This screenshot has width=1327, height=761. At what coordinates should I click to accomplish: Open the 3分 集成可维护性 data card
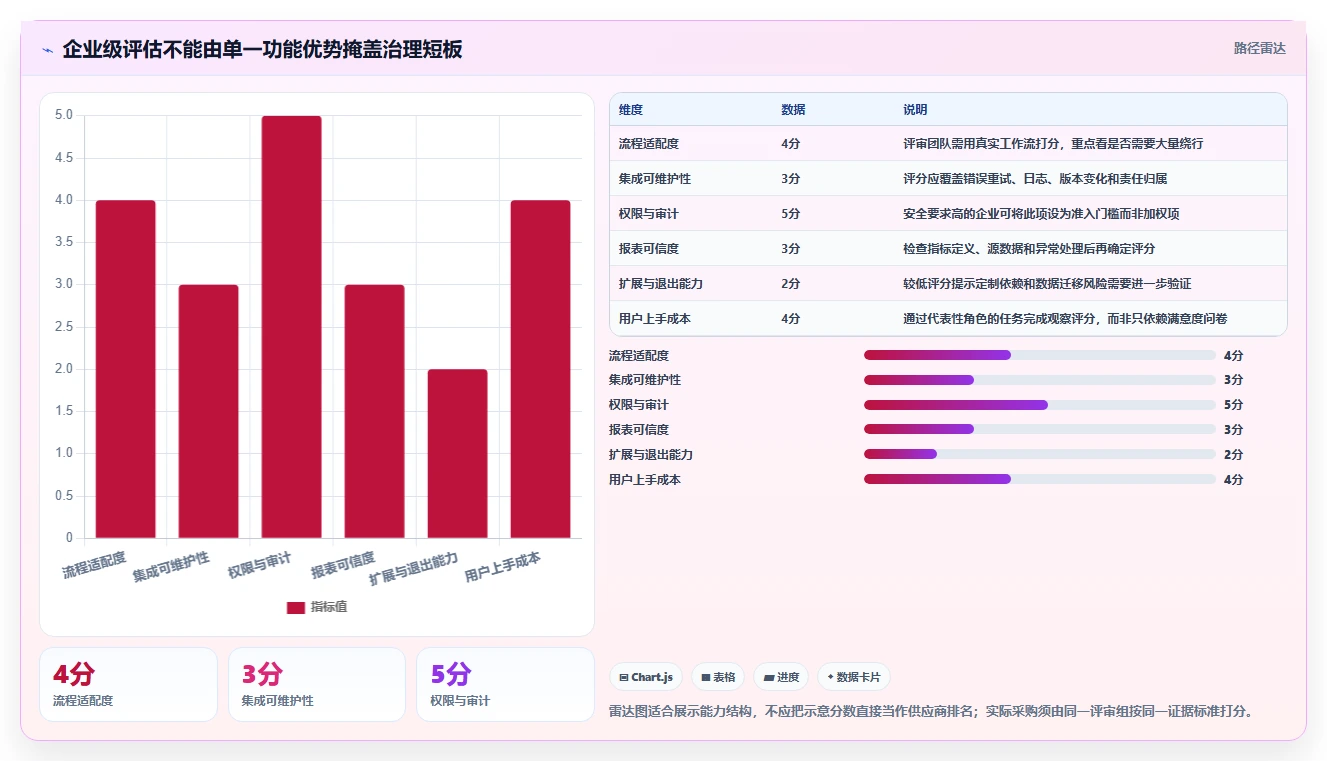(x=317, y=684)
